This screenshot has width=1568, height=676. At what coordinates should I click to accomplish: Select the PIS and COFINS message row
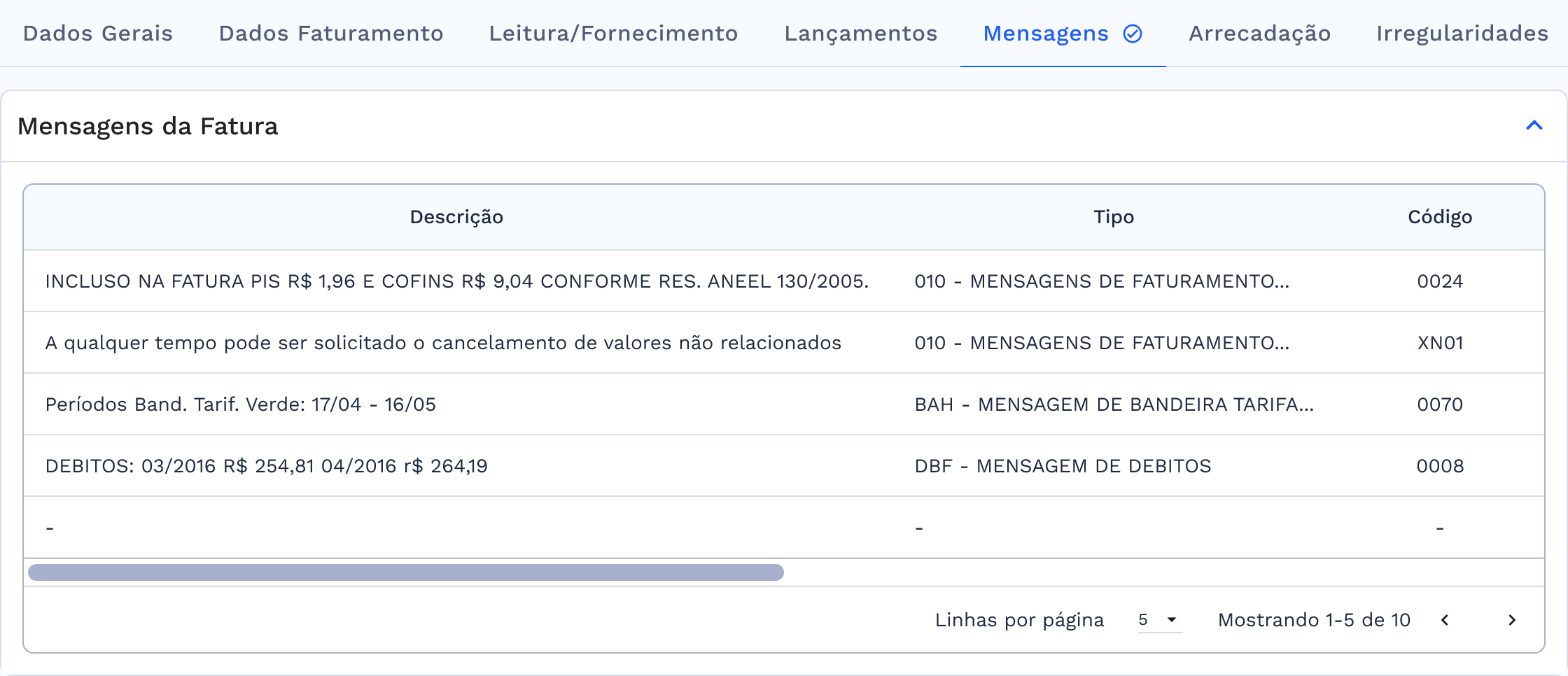(x=456, y=281)
